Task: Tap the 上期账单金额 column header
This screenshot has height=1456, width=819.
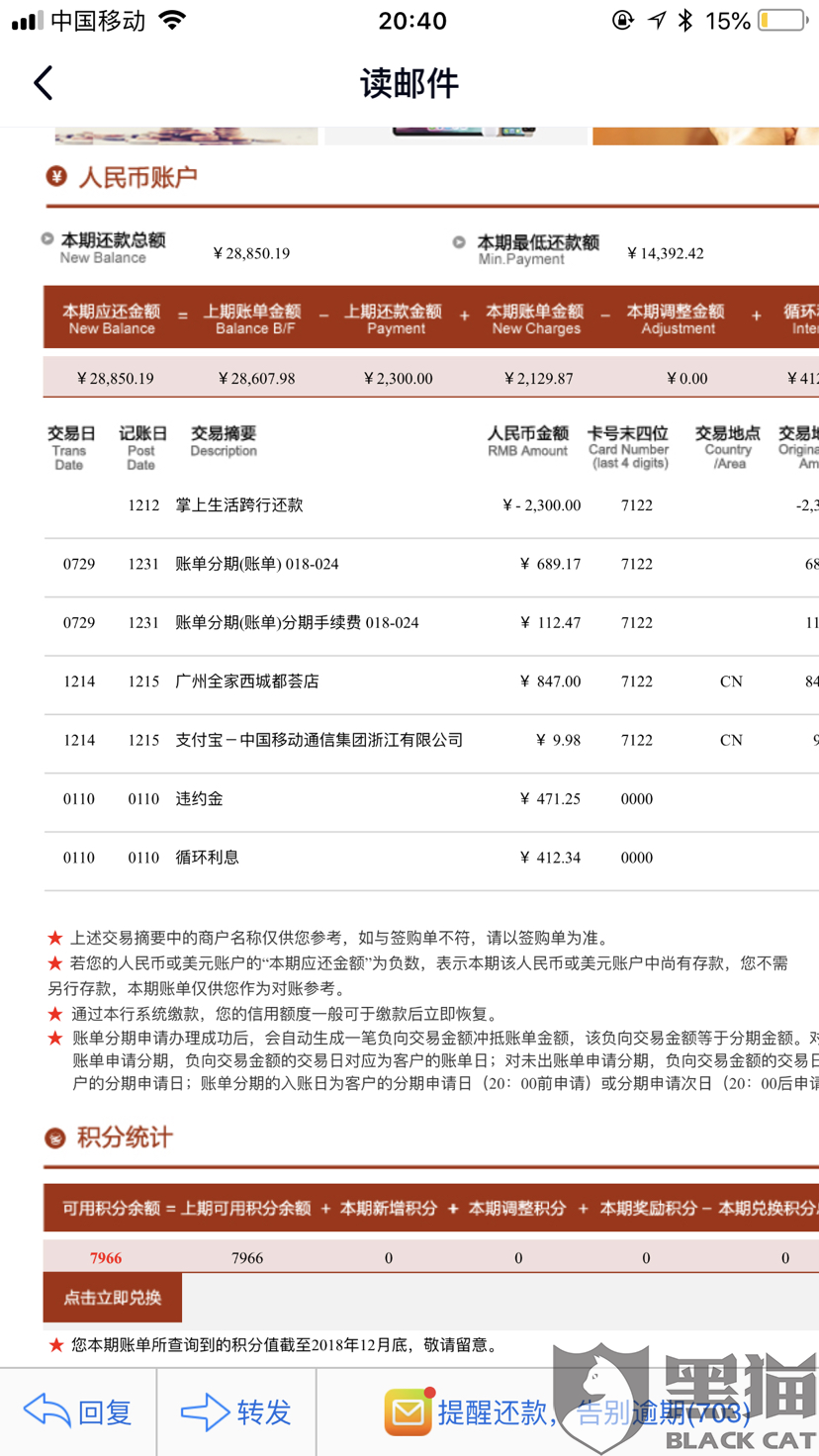Action: pyautogui.click(x=252, y=318)
